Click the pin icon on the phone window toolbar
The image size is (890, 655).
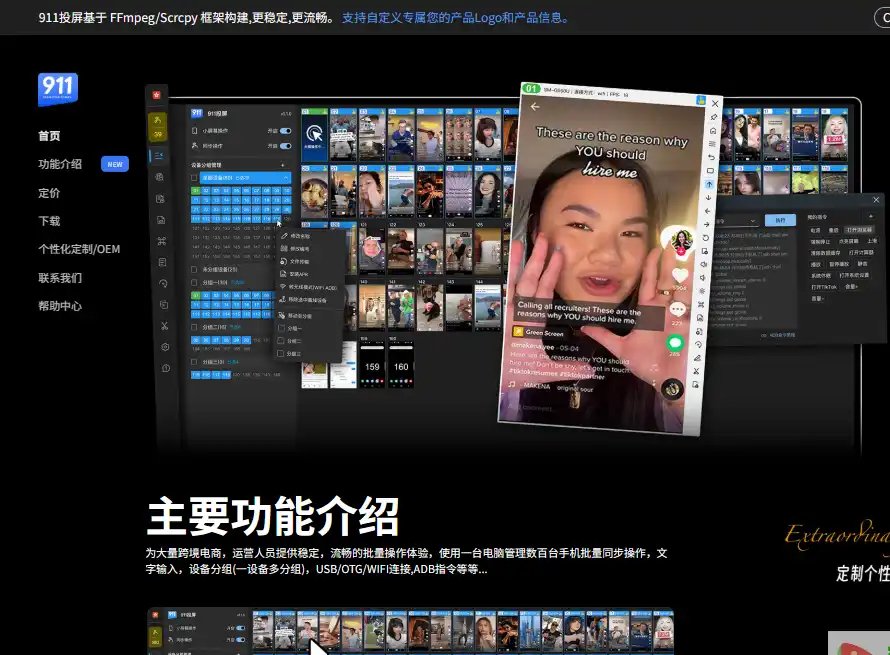pyautogui.click(x=714, y=117)
